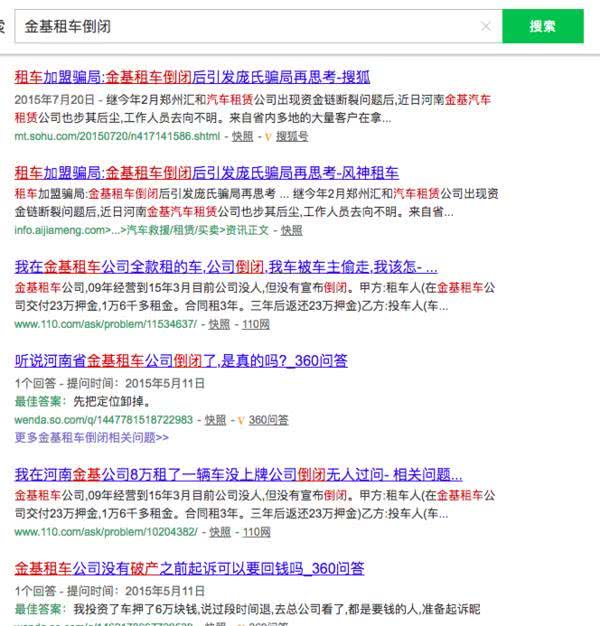Image resolution: width=600 pixels, height=626 pixels.
Task: Open 更多金基租车倒闭相关问题>> link
Action: (x=91, y=438)
